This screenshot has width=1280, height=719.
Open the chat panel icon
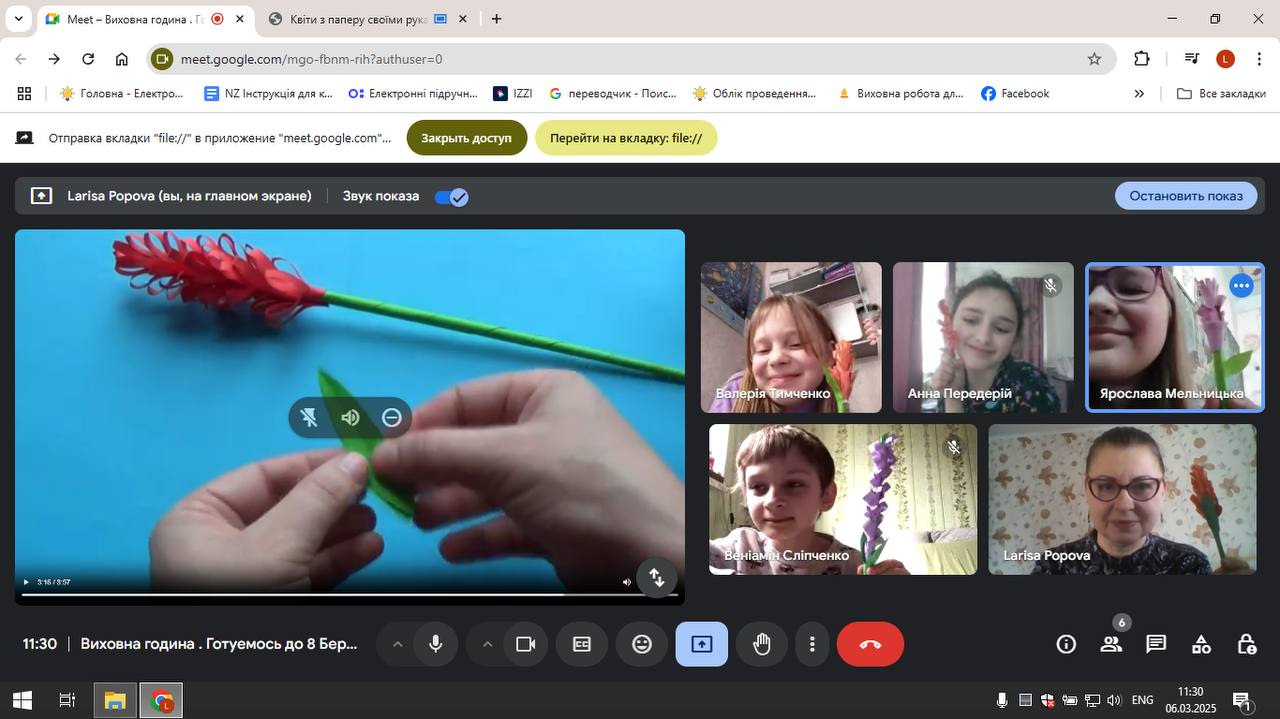point(1156,644)
